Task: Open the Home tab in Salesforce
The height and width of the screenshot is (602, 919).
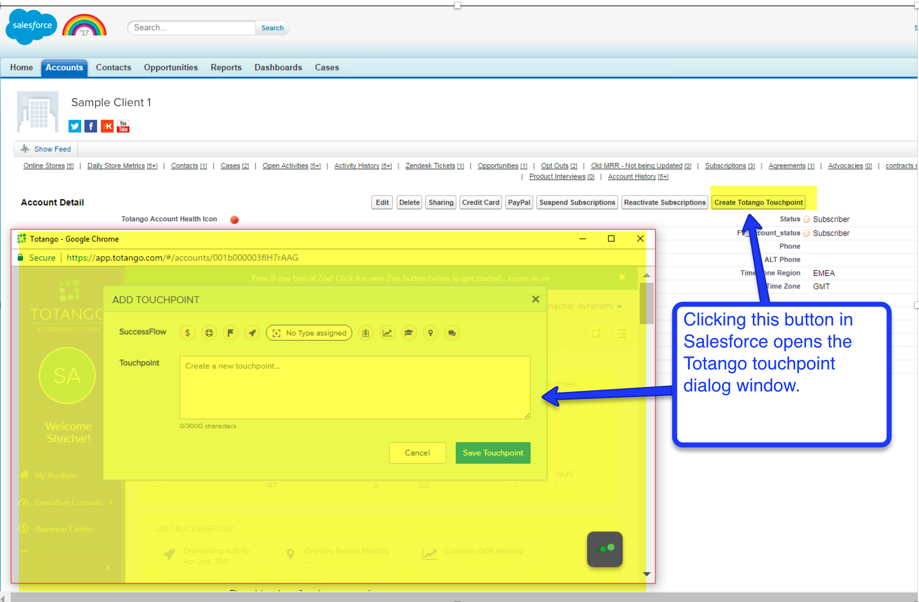Action: 21,67
